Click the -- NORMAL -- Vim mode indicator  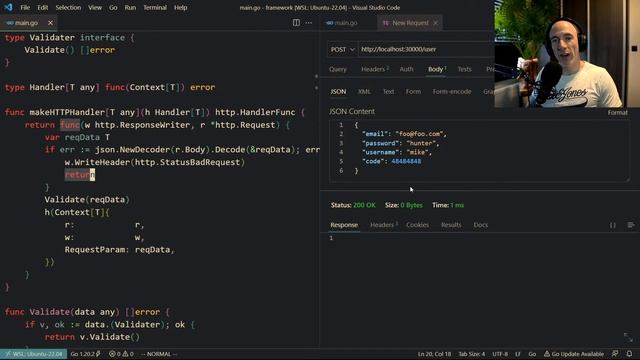tap(158, 354)
